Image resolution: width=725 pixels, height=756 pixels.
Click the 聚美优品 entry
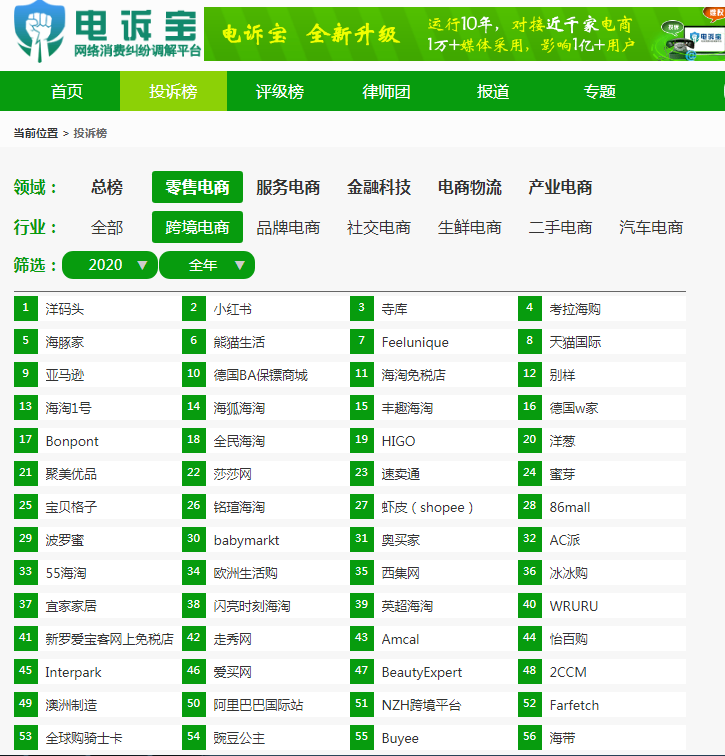[x=71, y=474]
